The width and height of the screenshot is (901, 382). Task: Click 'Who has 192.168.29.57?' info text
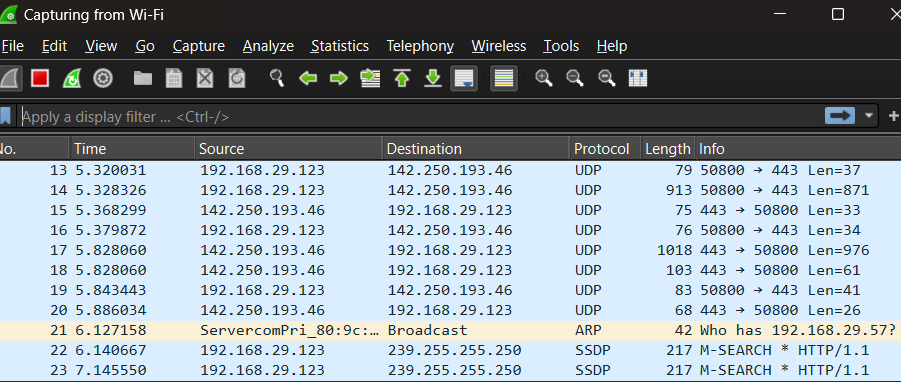(798, 330)
